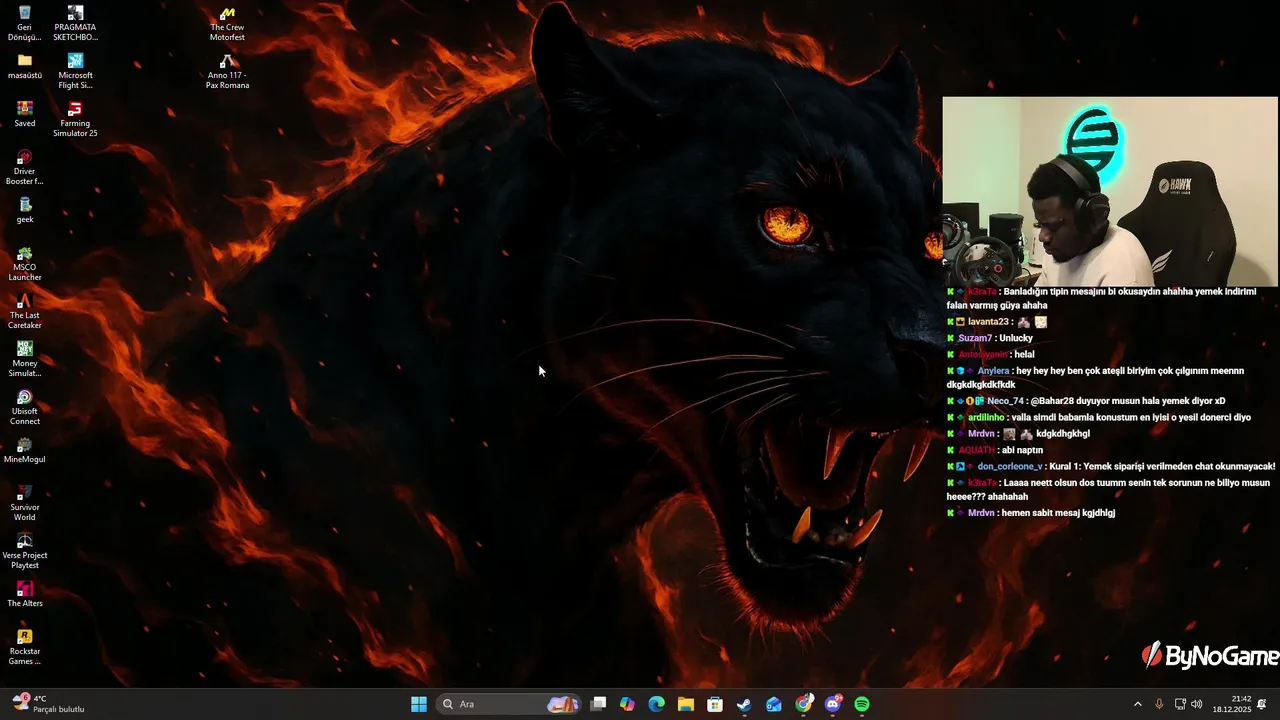The height and width of the screenshot is (720, 1280).
Task: Click Neco_74's @Bahar28 chat message
Action: coord(1086,401)
